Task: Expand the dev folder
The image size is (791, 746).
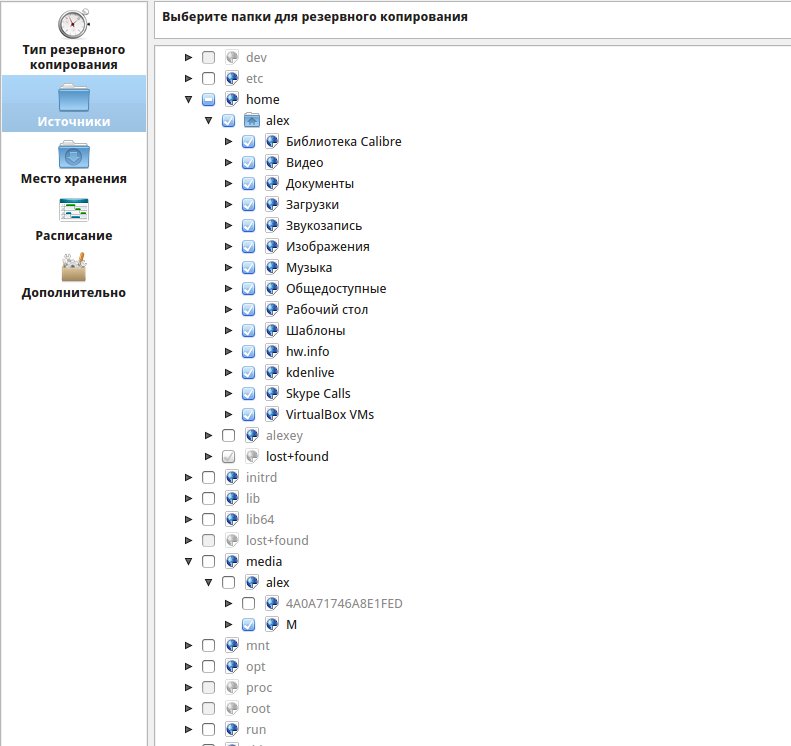Action: [x=189, y=58]
